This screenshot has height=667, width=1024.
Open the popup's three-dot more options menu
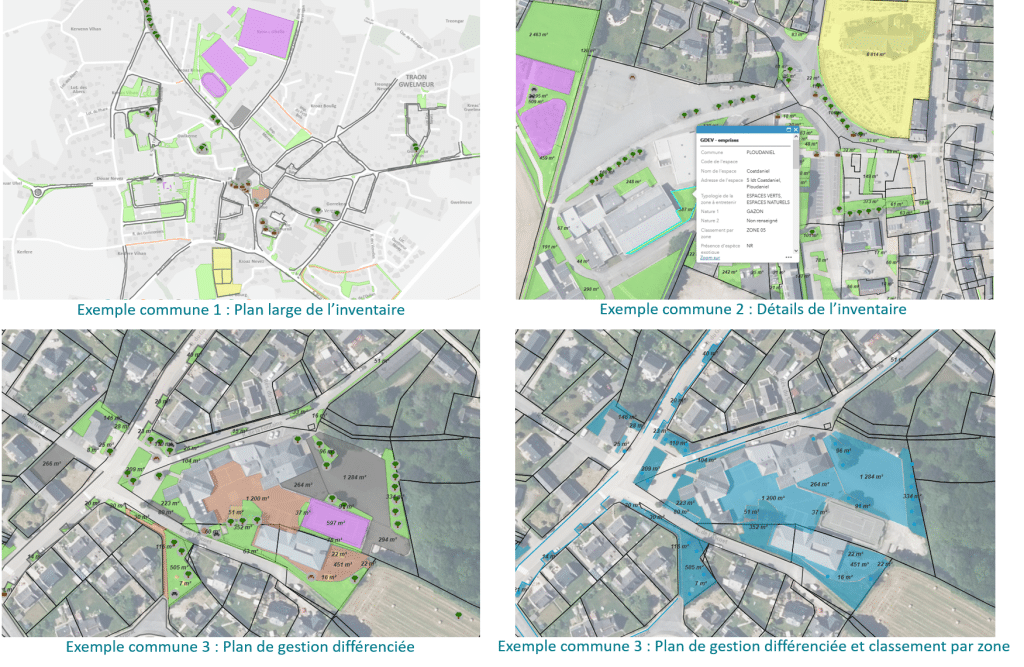pyautogui.click(x=788, y=257)
